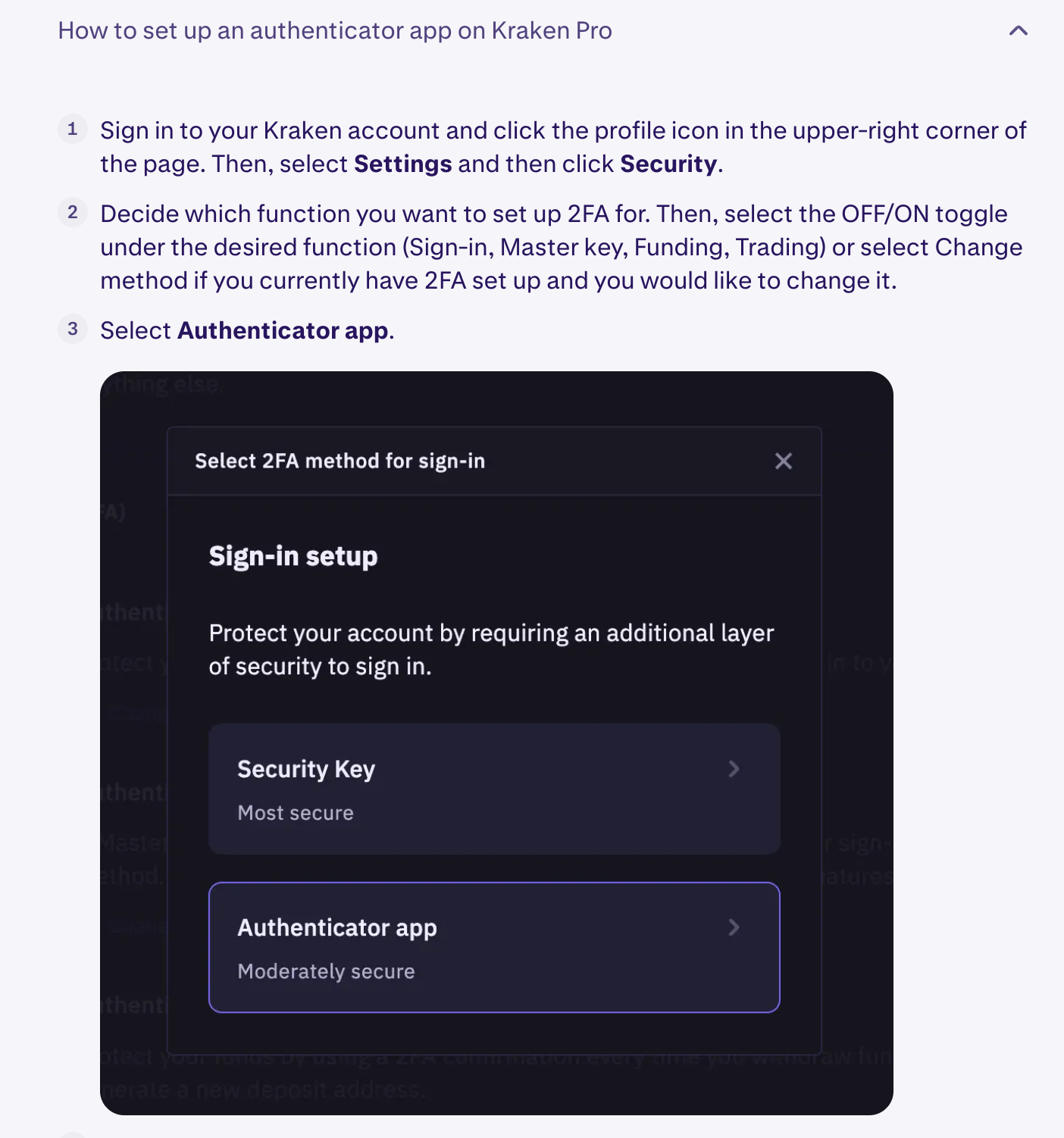Click the 'Sign-in setup' heading
This screenshot has width=1064, height=1138.
[293, 556]
